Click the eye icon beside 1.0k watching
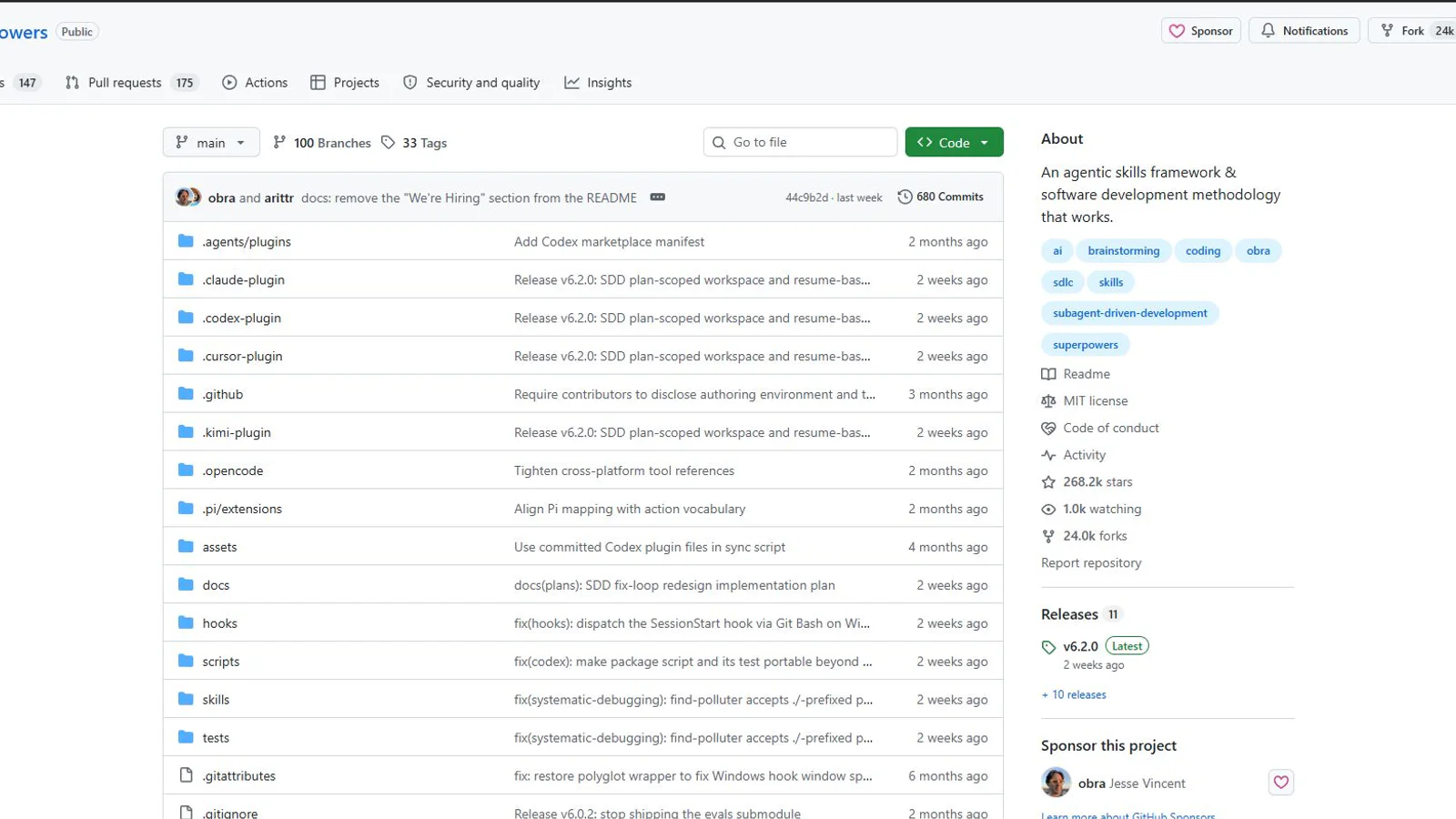1456x819 pixels. point(1048,510)
